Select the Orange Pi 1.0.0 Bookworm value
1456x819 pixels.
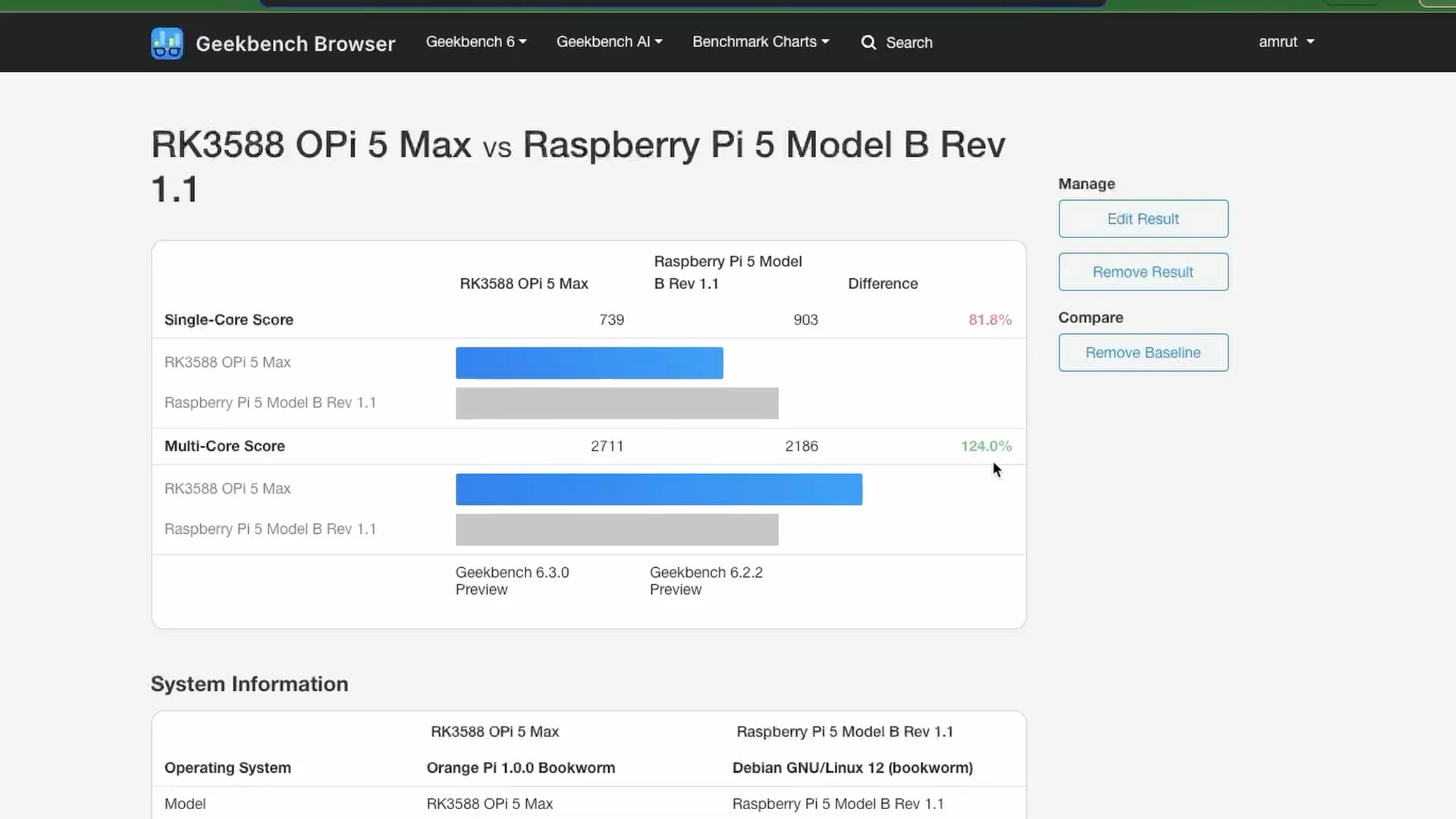(520, 767)
